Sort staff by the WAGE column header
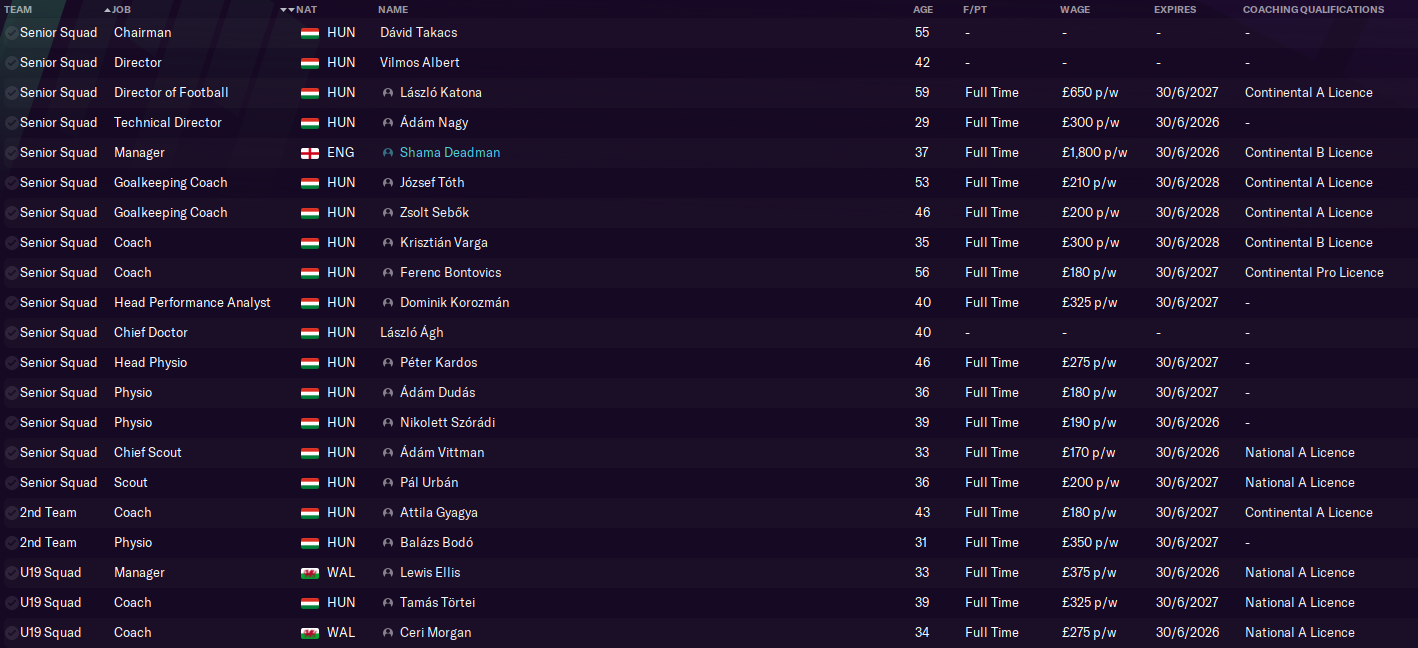 [x=1075, y=10]
